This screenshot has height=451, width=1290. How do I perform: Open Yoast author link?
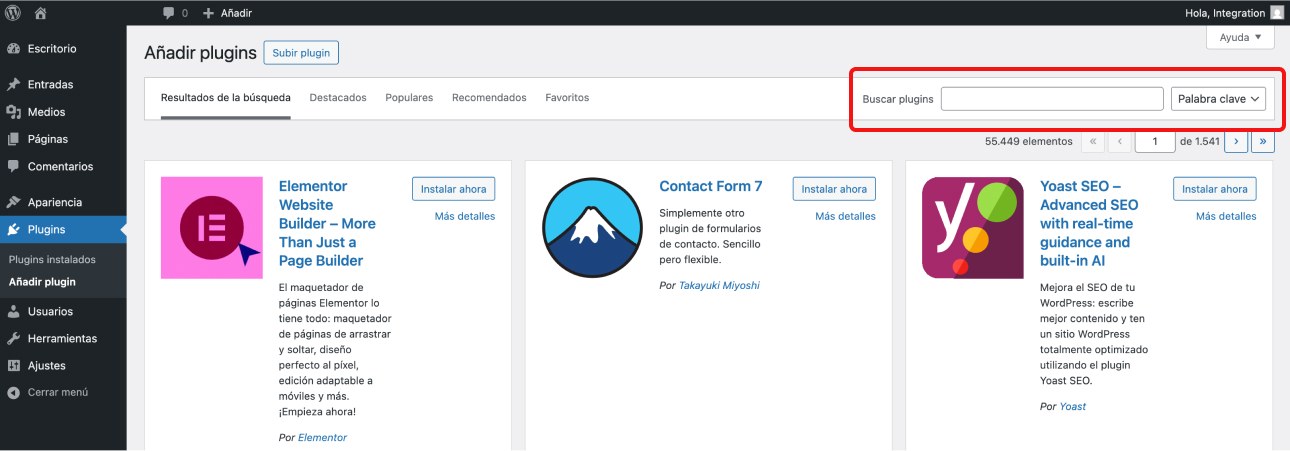1073,406
